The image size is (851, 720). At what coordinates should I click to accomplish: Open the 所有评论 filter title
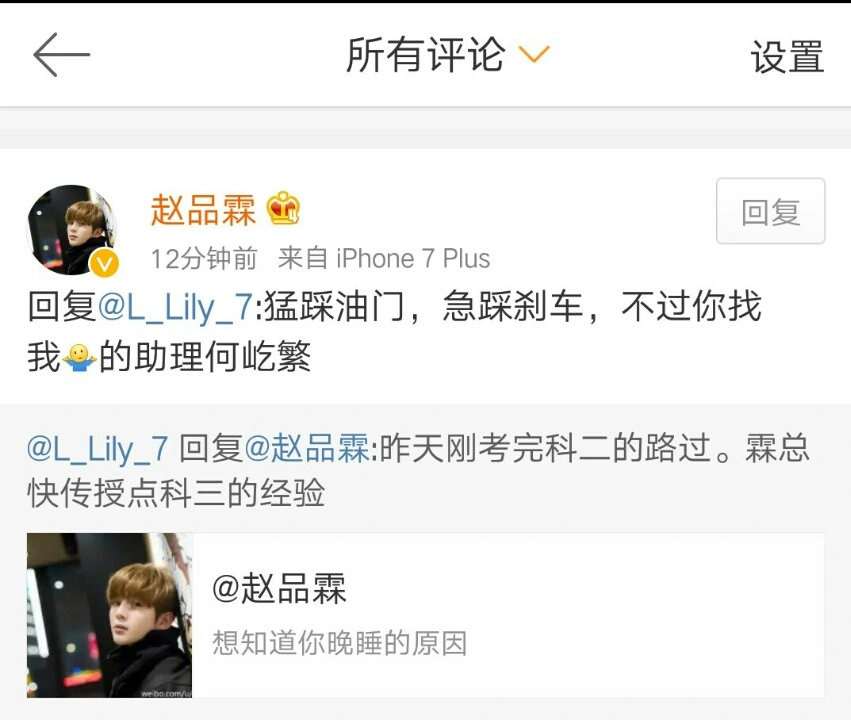pyautogui.click(x=426, y=55)
